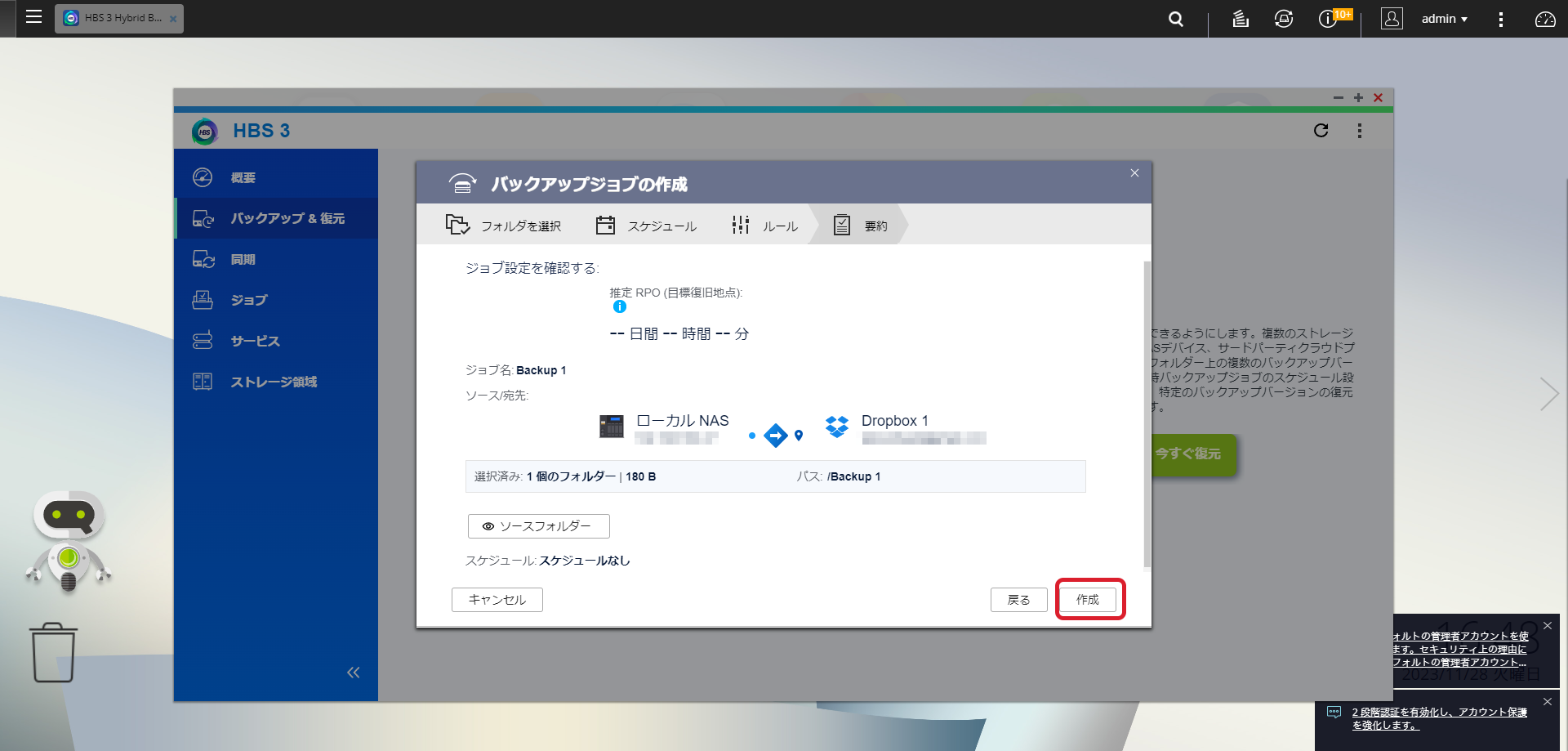
Task: Open the 概要 overview sidebar item
Action: point(276,177)
